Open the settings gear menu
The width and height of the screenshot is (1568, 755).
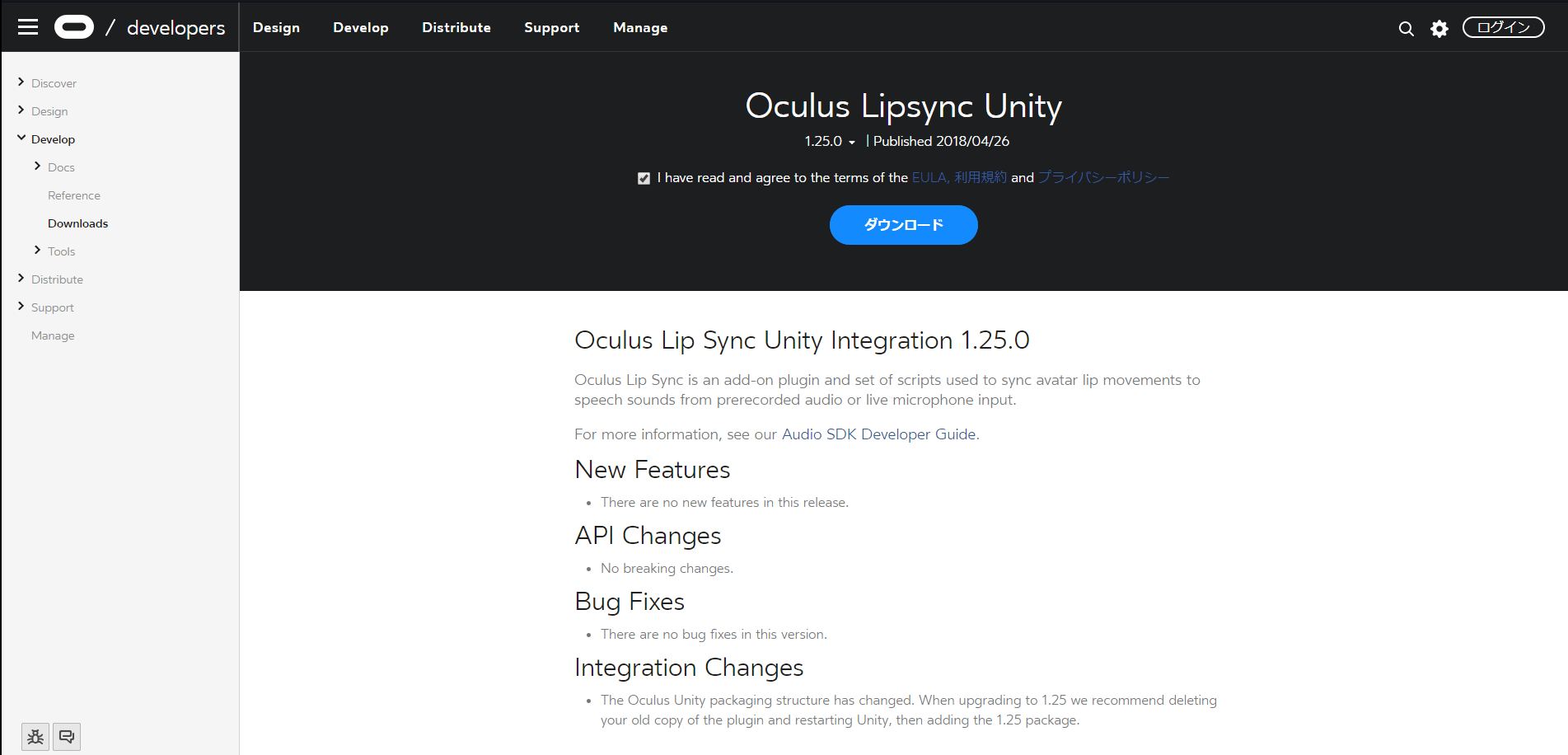tap(1439, 28)
